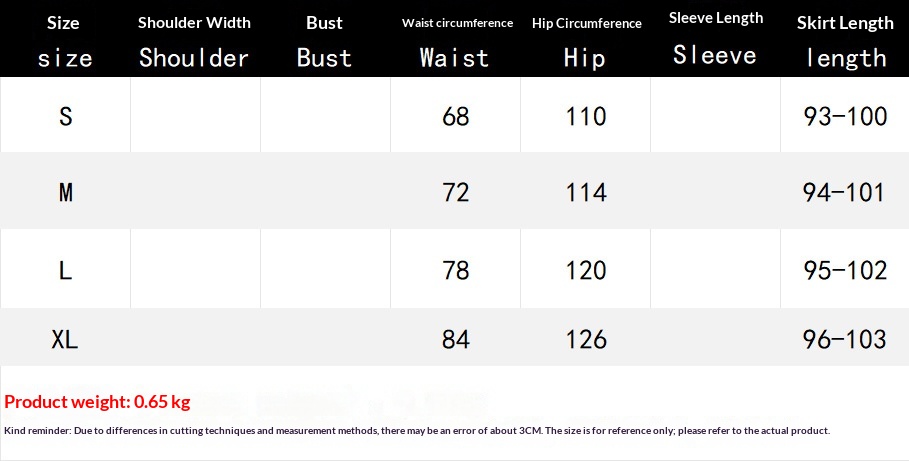The height and width of the screenshot is (461, 909).
Task: Select skirt length 94-101 cell
Action: point(845,192)
